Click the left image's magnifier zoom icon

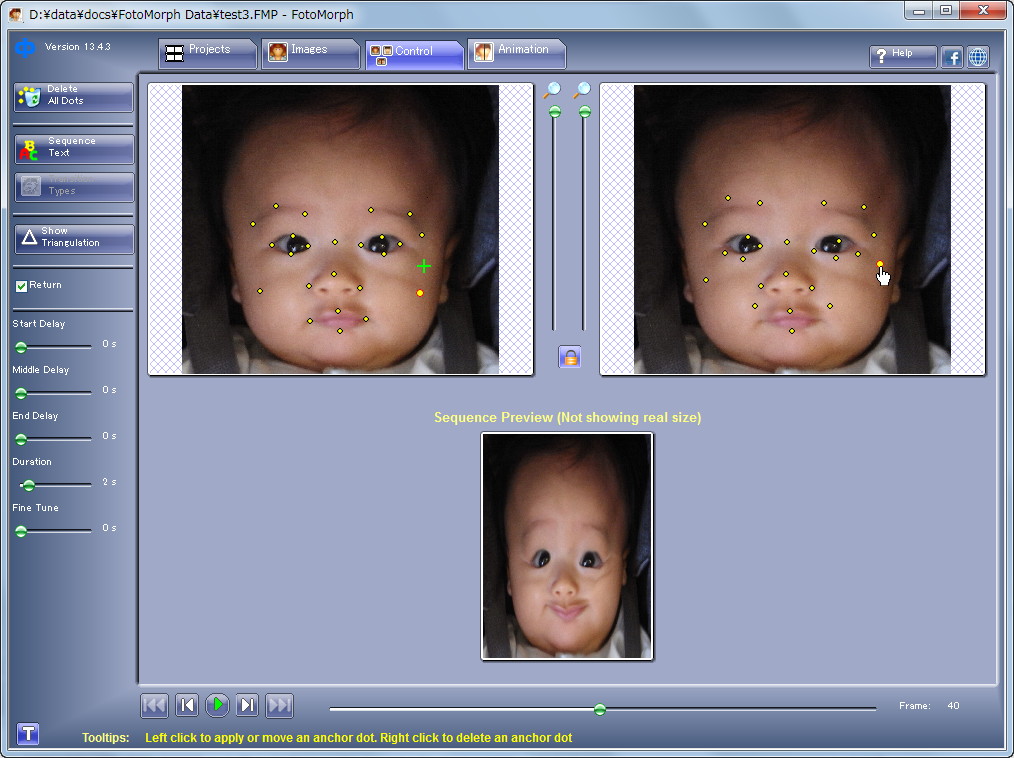[x=553, y=90]
